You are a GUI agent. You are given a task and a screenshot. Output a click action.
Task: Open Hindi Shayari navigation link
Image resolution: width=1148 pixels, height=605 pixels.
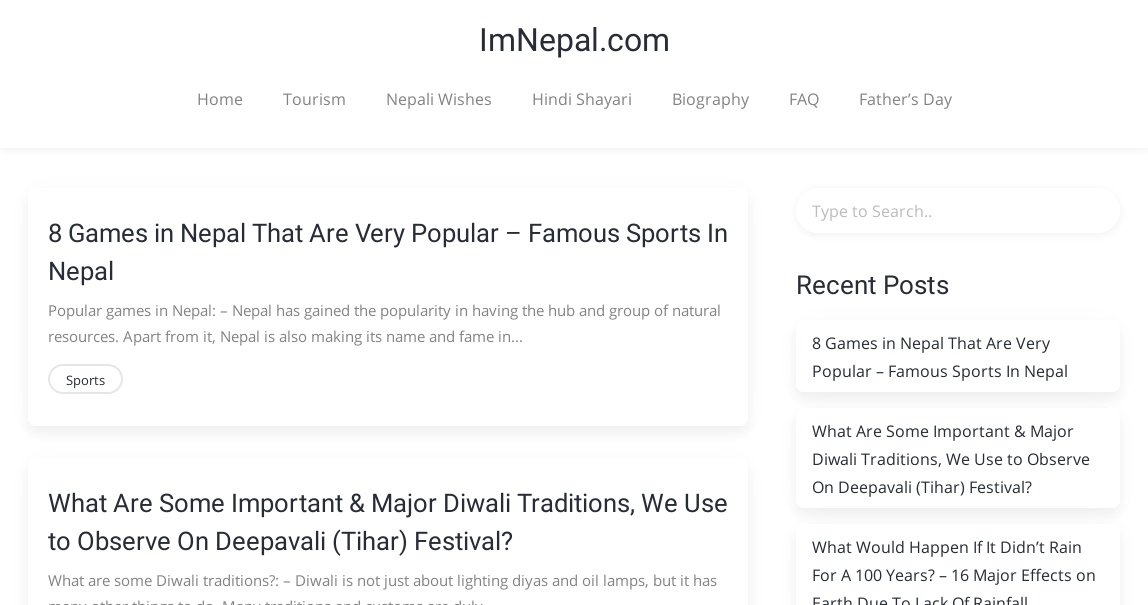point(581,99)
